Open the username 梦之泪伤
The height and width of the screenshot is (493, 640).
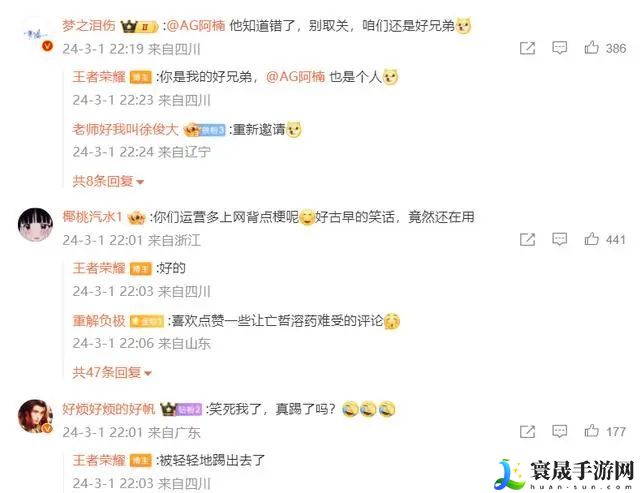pos(89,25)
